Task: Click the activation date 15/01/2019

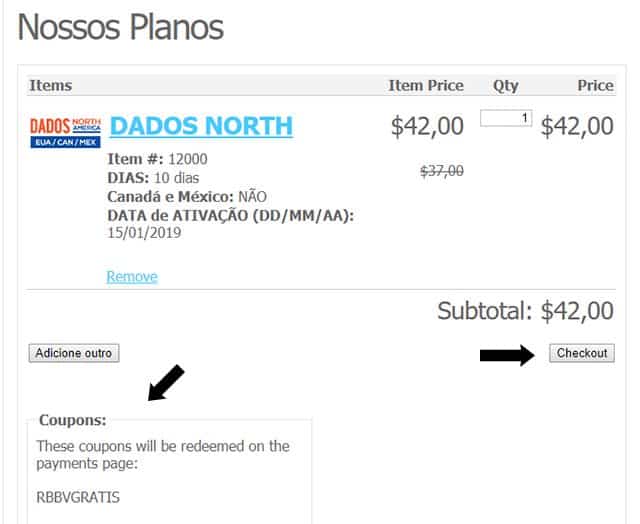Action: (x=144, y=233)
